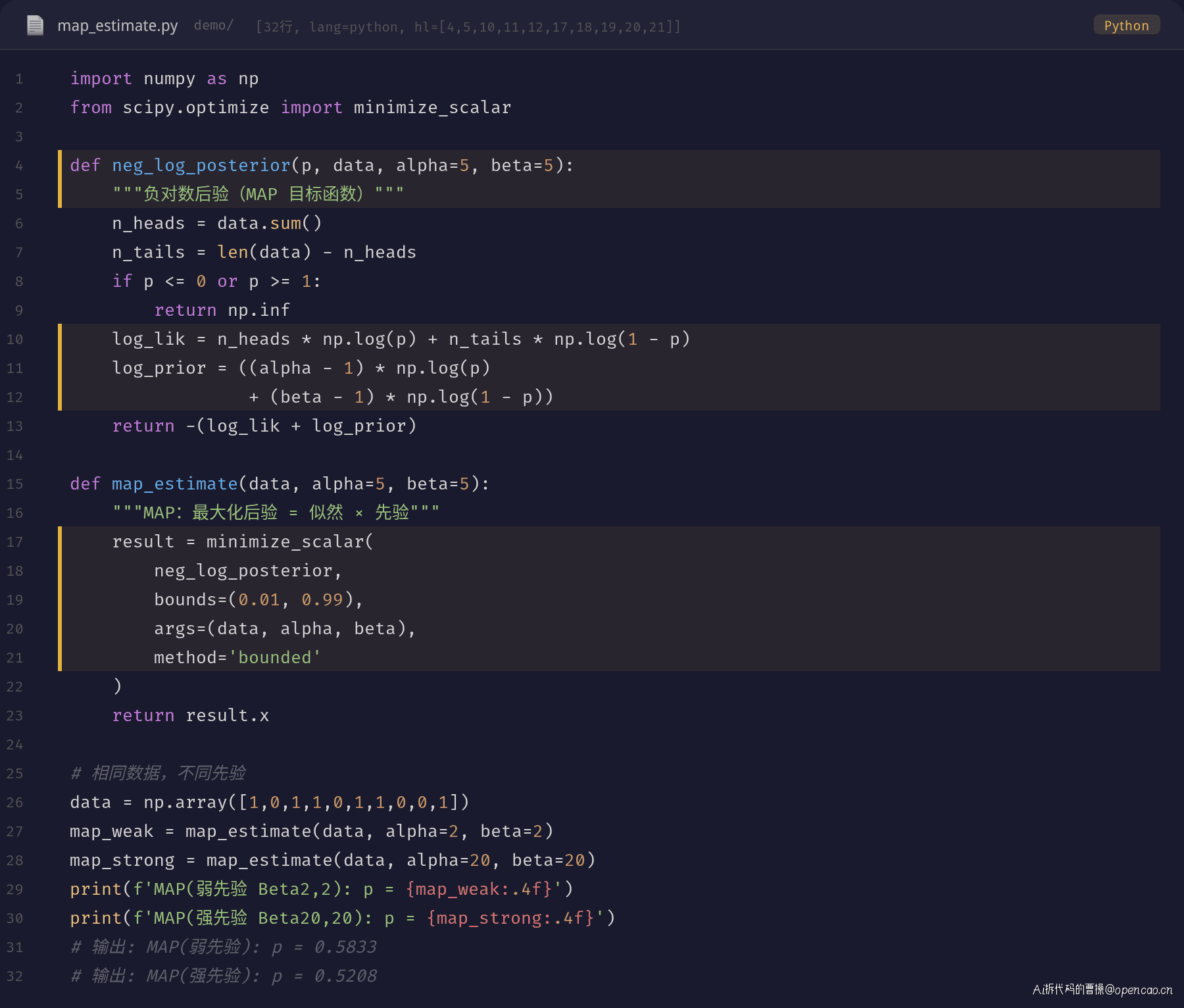Click 'args=(data, alpha, beta),' line
Screen dimensions: 1184x1008
tap(285, 629)
